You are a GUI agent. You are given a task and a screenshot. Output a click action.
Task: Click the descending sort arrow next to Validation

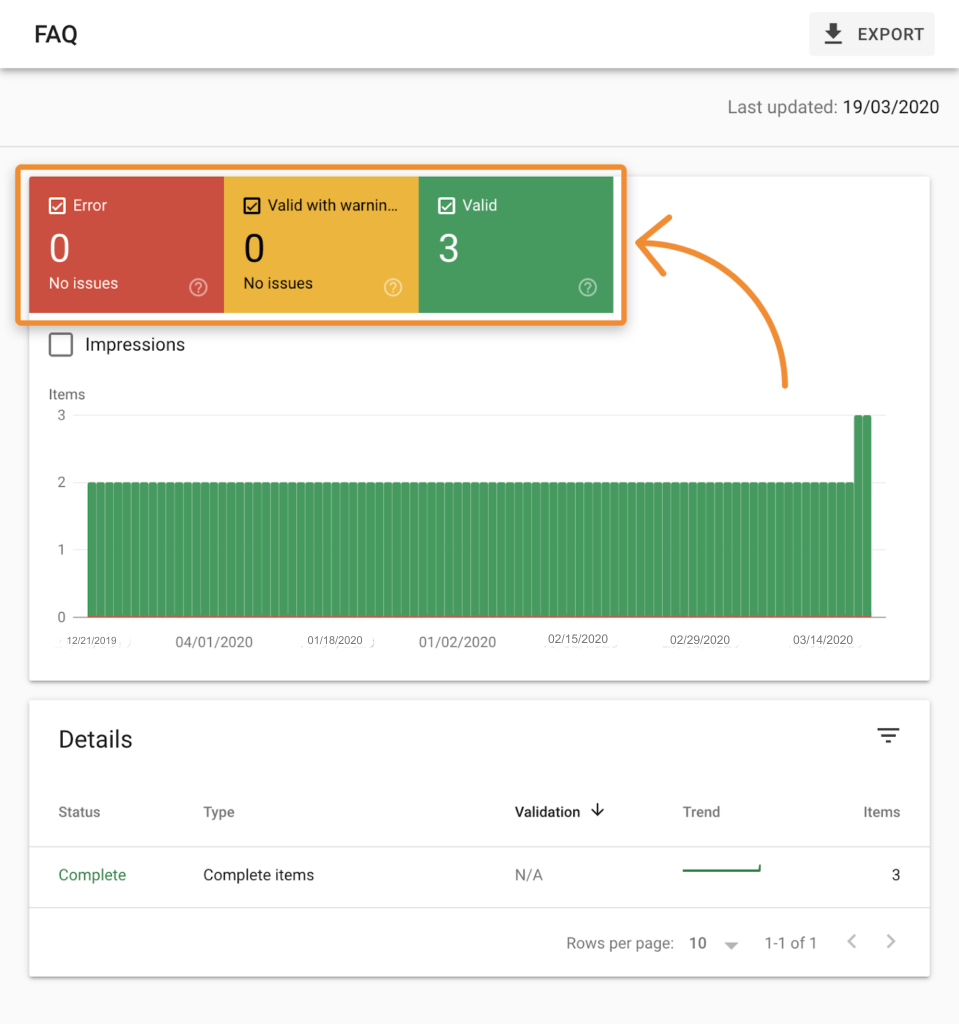[x=597, y=812]
